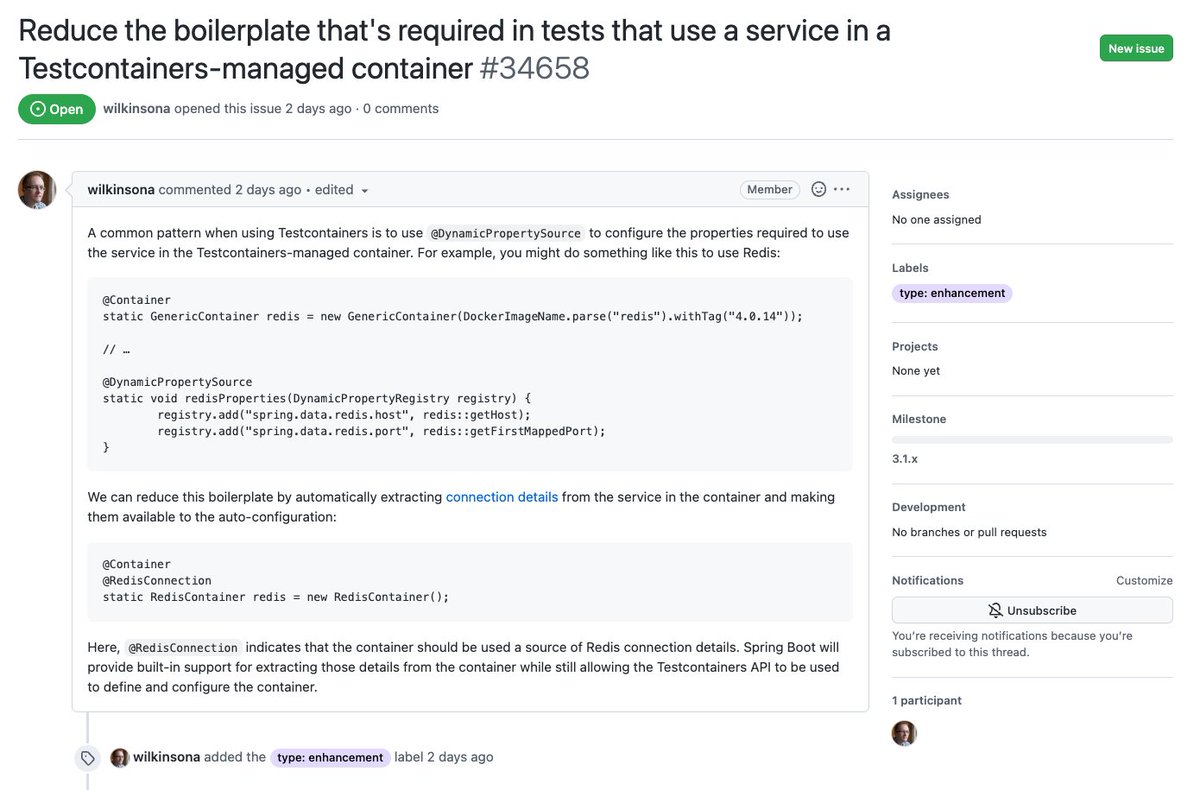
Task: Open the emoji reaction picker on the comment
Action: coord(818,189)
